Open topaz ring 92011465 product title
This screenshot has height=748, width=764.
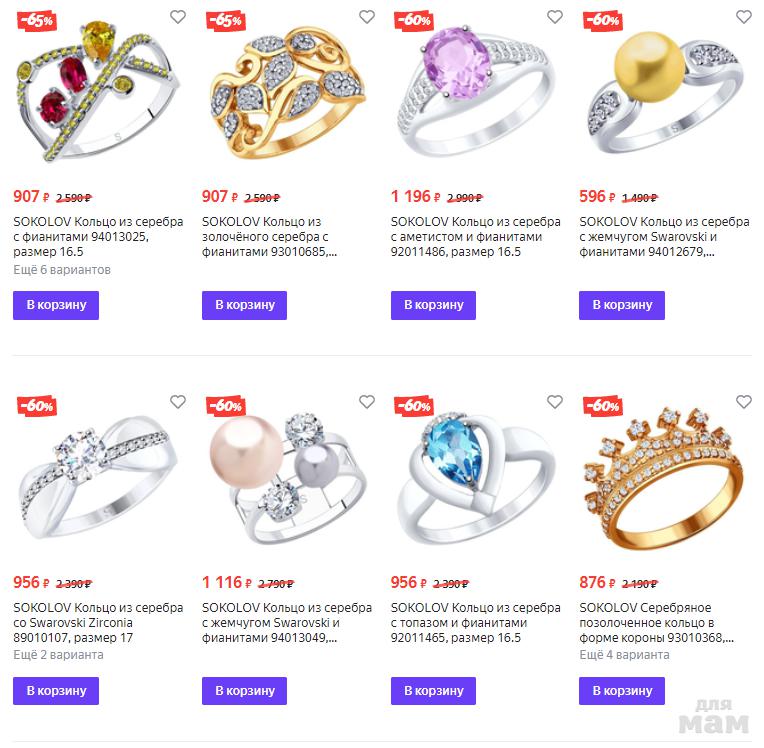[x=476, y=622]
